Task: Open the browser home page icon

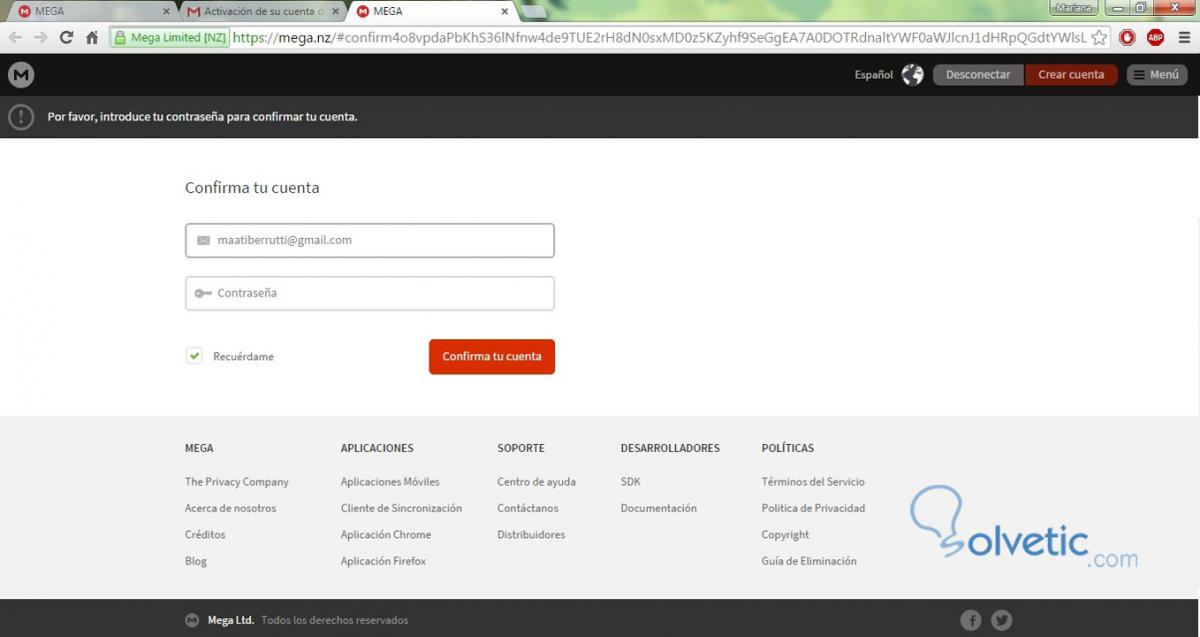Action: (92, 38)
